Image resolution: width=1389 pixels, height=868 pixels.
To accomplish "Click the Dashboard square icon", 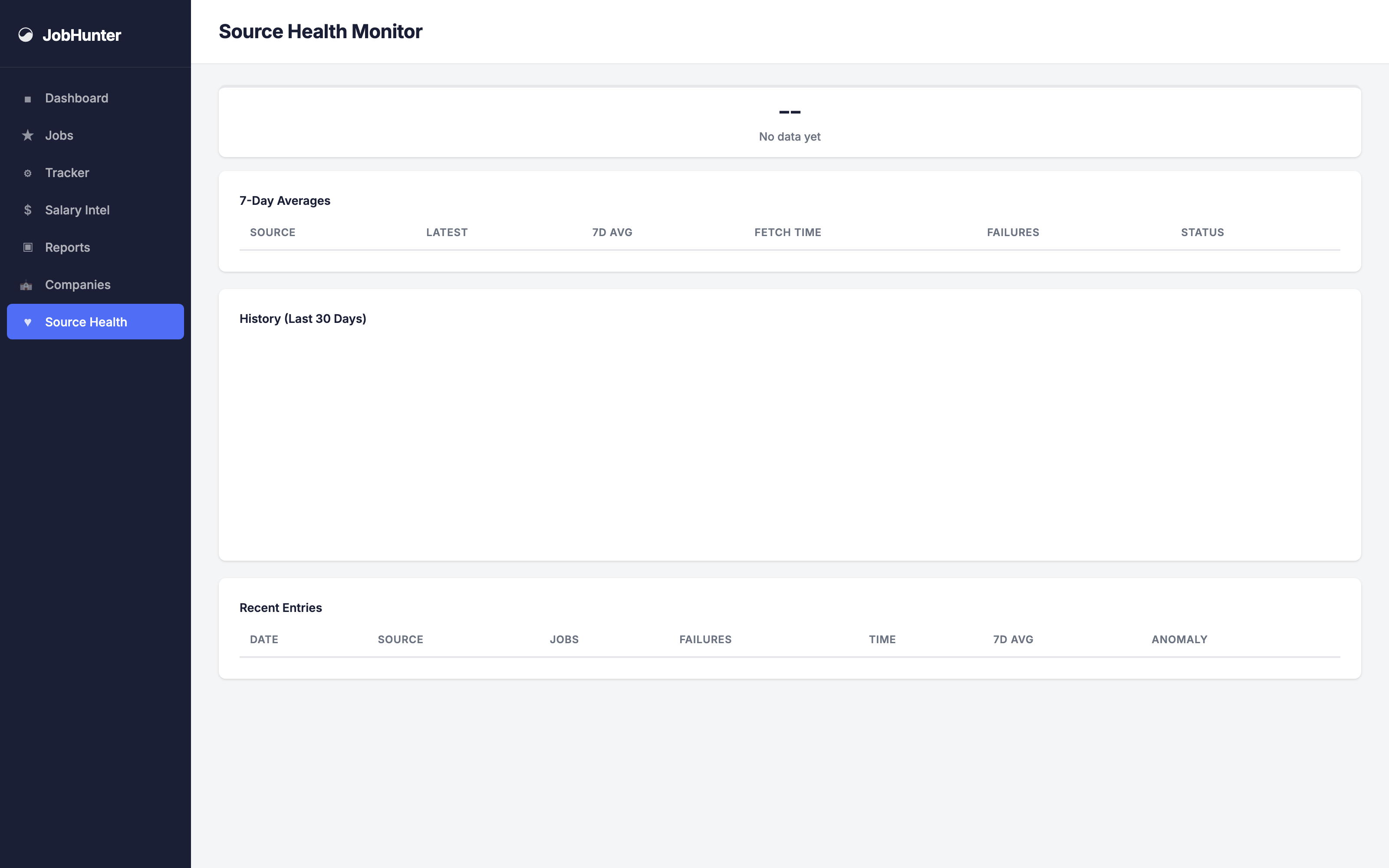I will (x=27, y=99).
